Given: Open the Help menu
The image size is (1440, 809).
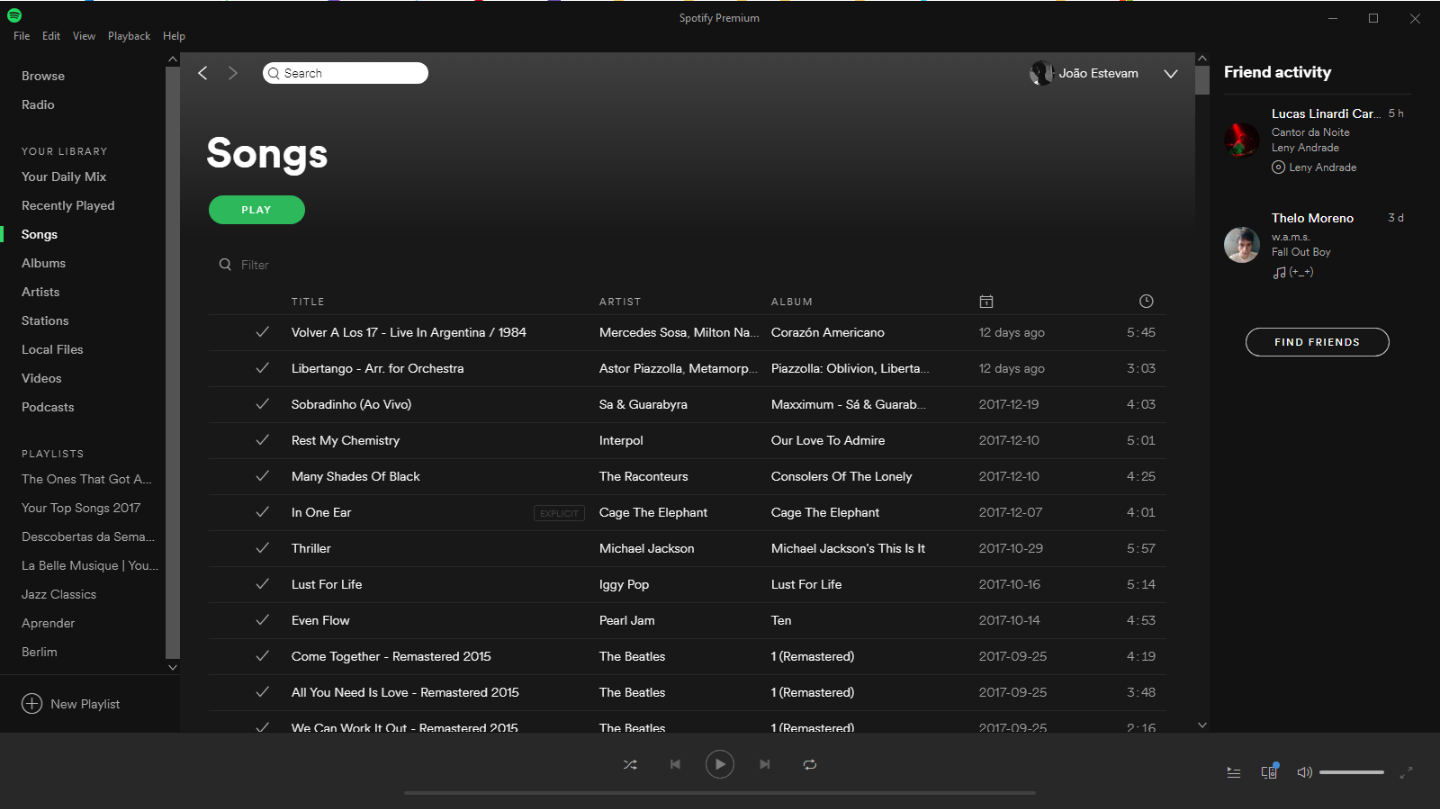Looking at the screenshot, I should 174,36.
